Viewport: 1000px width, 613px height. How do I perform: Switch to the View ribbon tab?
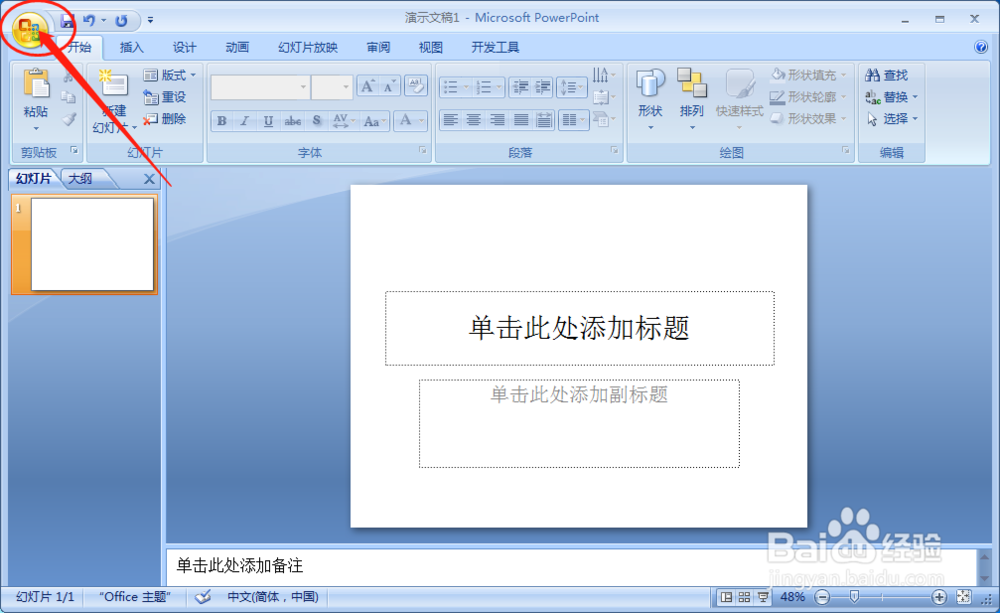point(430,47)
